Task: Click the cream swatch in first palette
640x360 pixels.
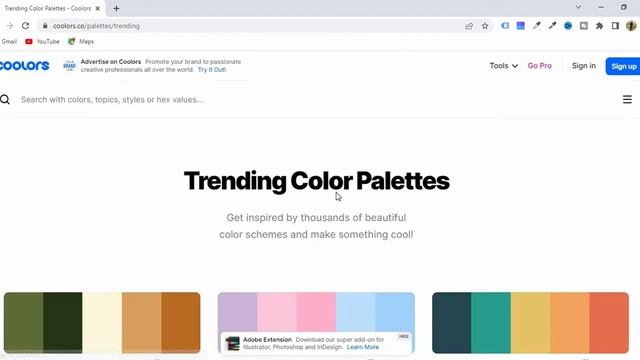Action: [102, 323]
